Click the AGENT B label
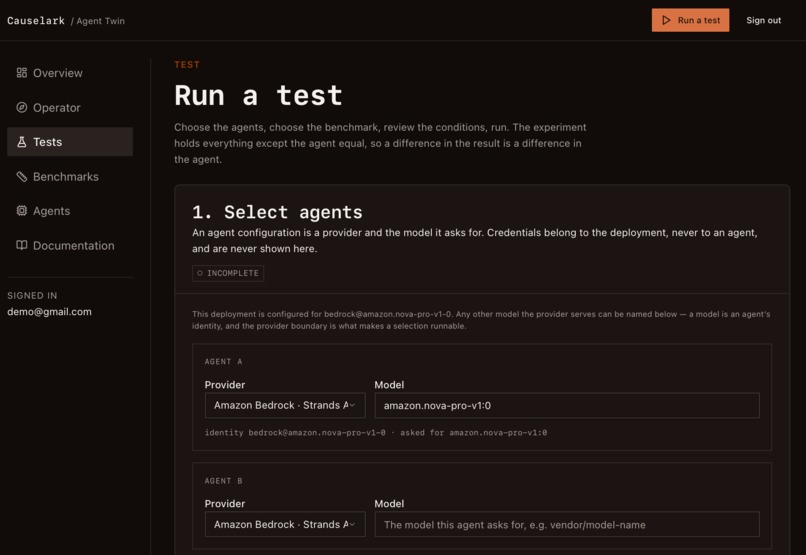806x555 pixels. 224,481
